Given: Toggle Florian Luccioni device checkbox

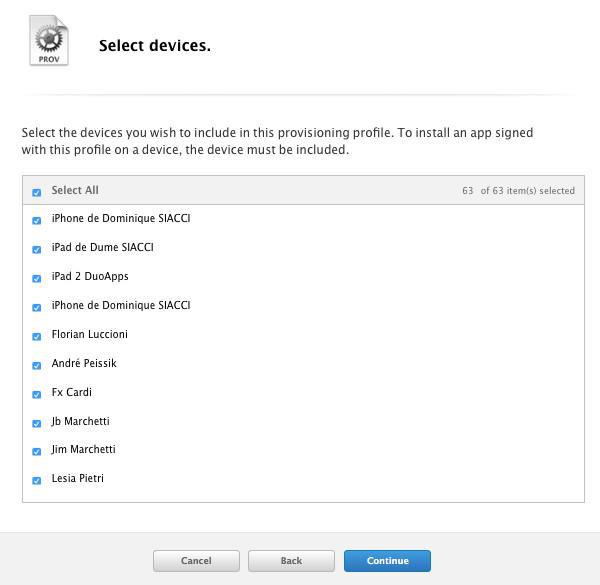Looking at the screenshot, I should (x=37, y=336).
